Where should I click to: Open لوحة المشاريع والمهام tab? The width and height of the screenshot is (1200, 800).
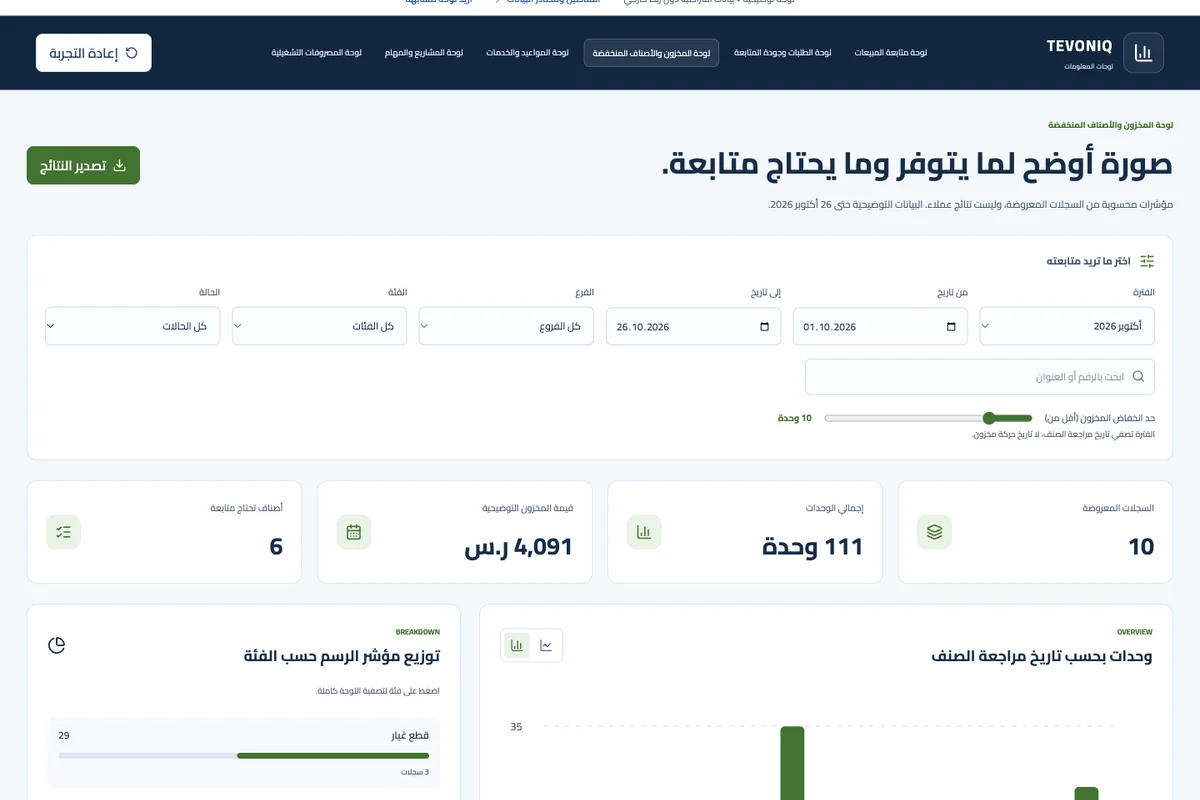tap(423, 53)
